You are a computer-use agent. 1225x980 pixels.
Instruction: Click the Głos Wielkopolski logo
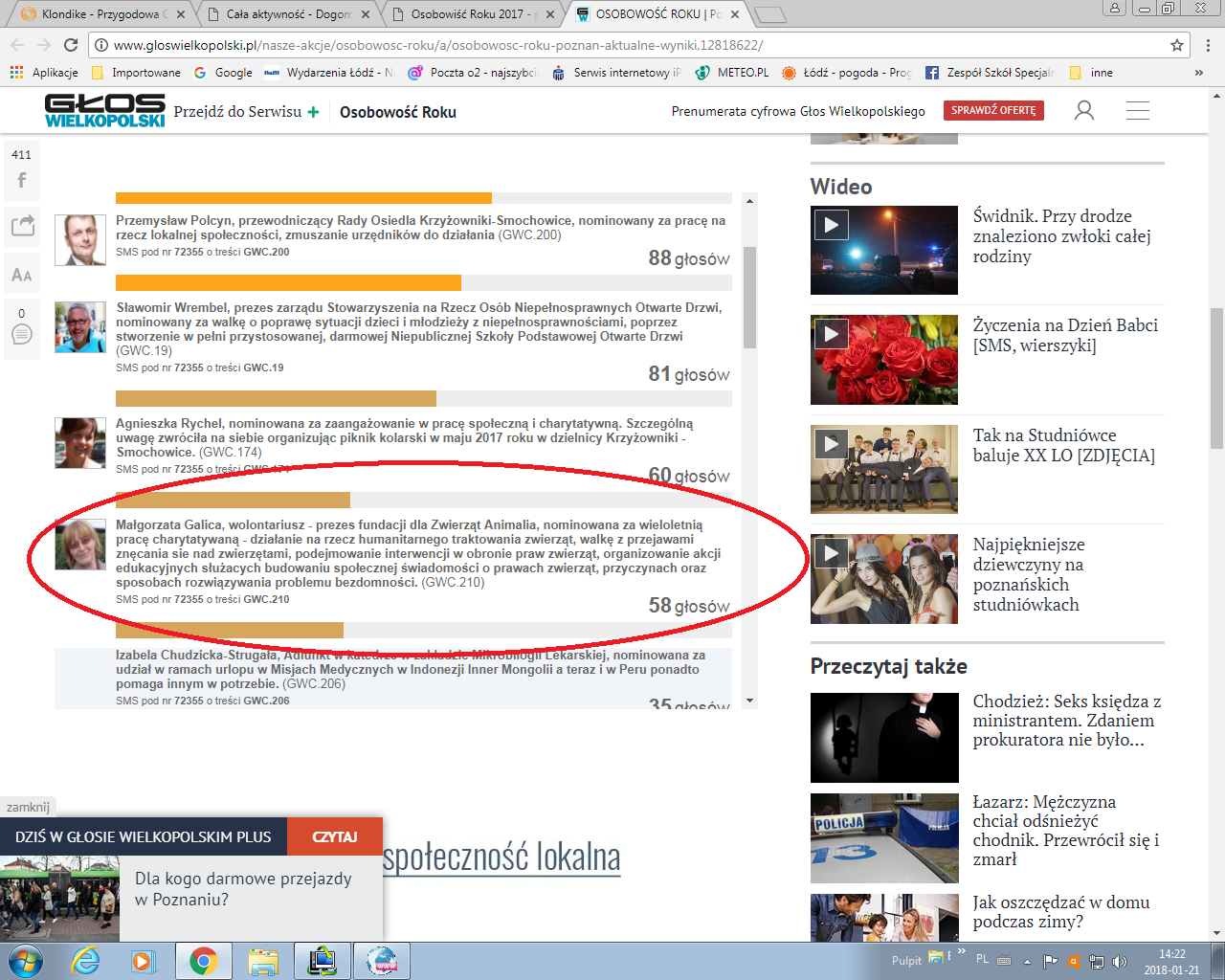pos(104,111)
